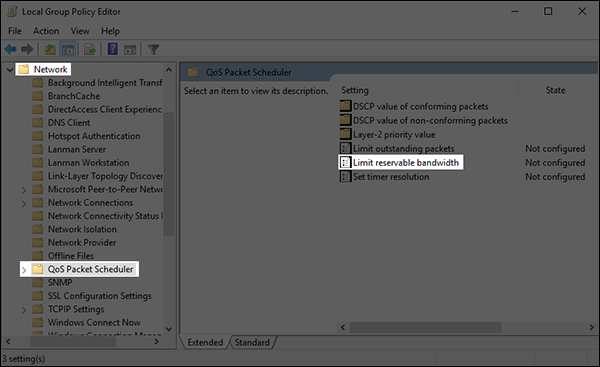Click tree pane scroll up arrow
Viewport: 600px width, 367px height.
click(x=169, y=70)
